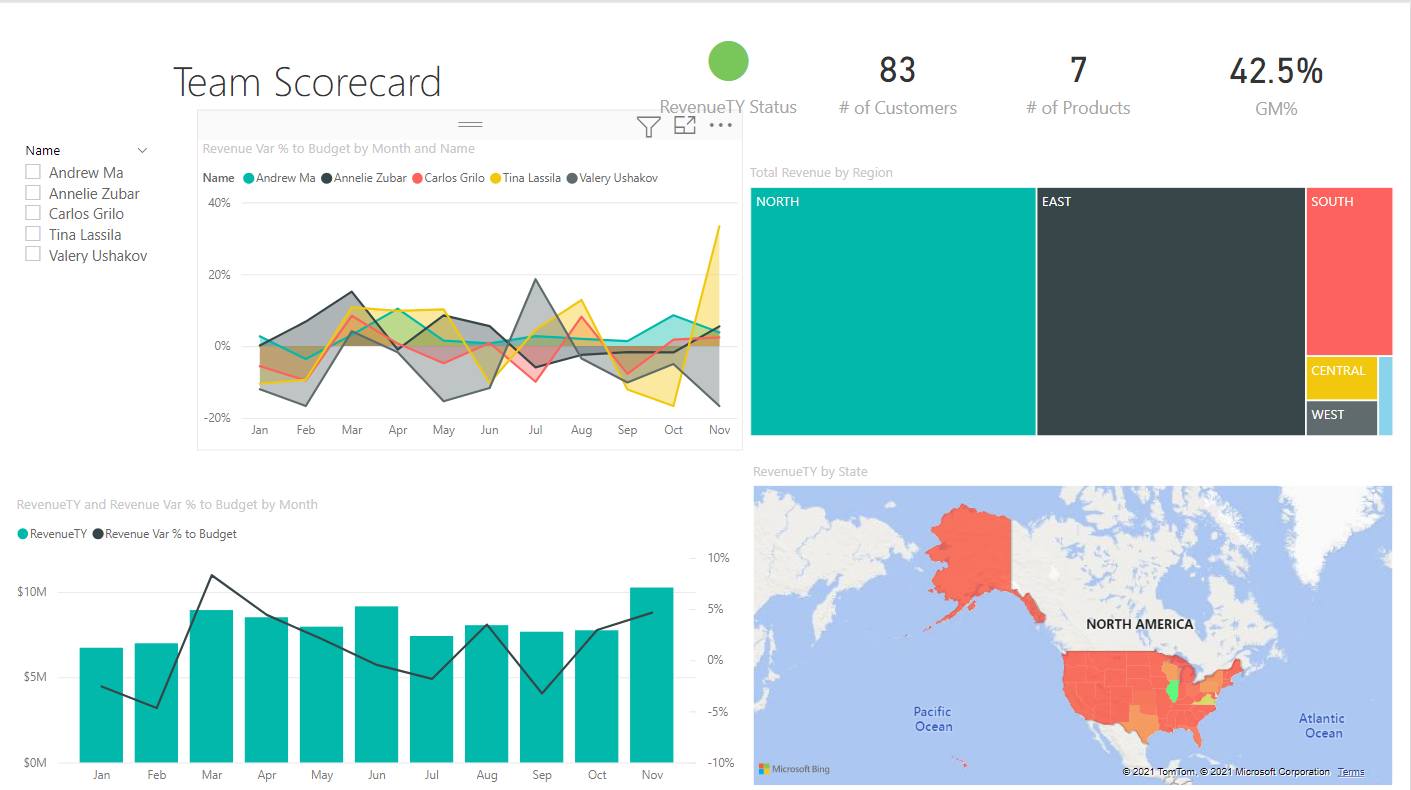This screenshot has width=1411, height=790.
Task: Click the focus mode icon on the chart
Action: point(685,125)
